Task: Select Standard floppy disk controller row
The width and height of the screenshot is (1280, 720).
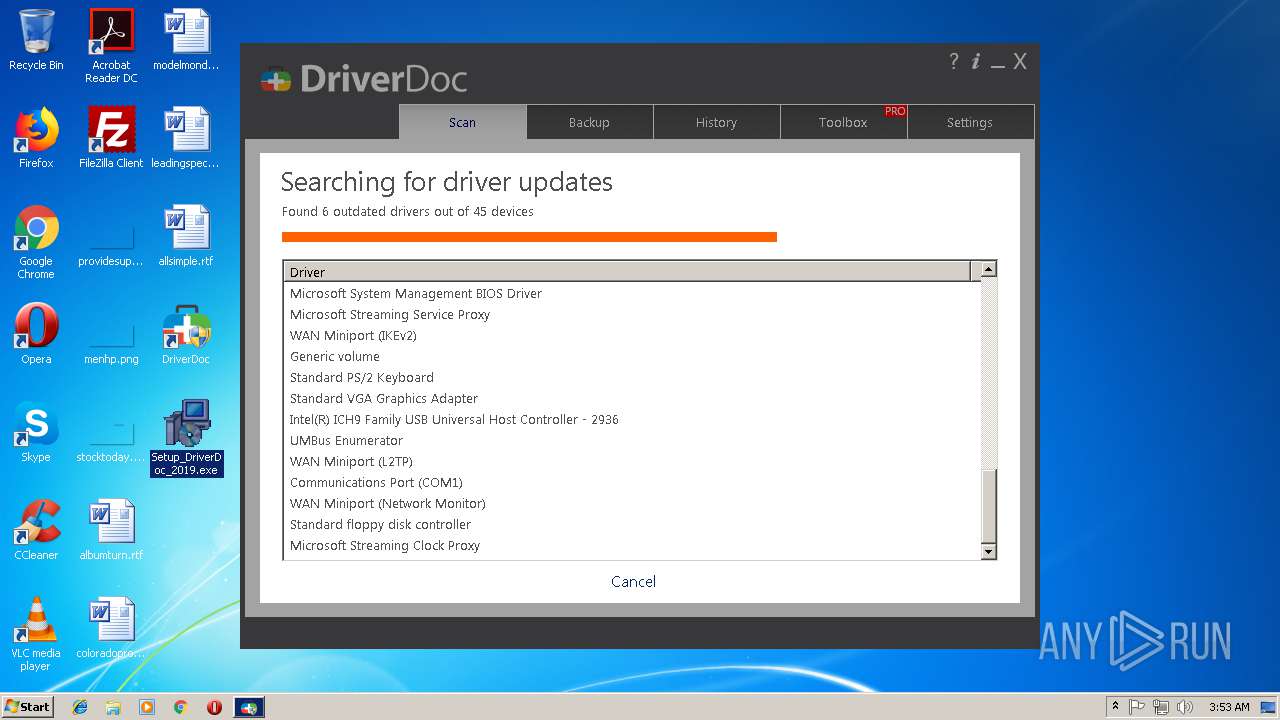Action: coord(632,524)
